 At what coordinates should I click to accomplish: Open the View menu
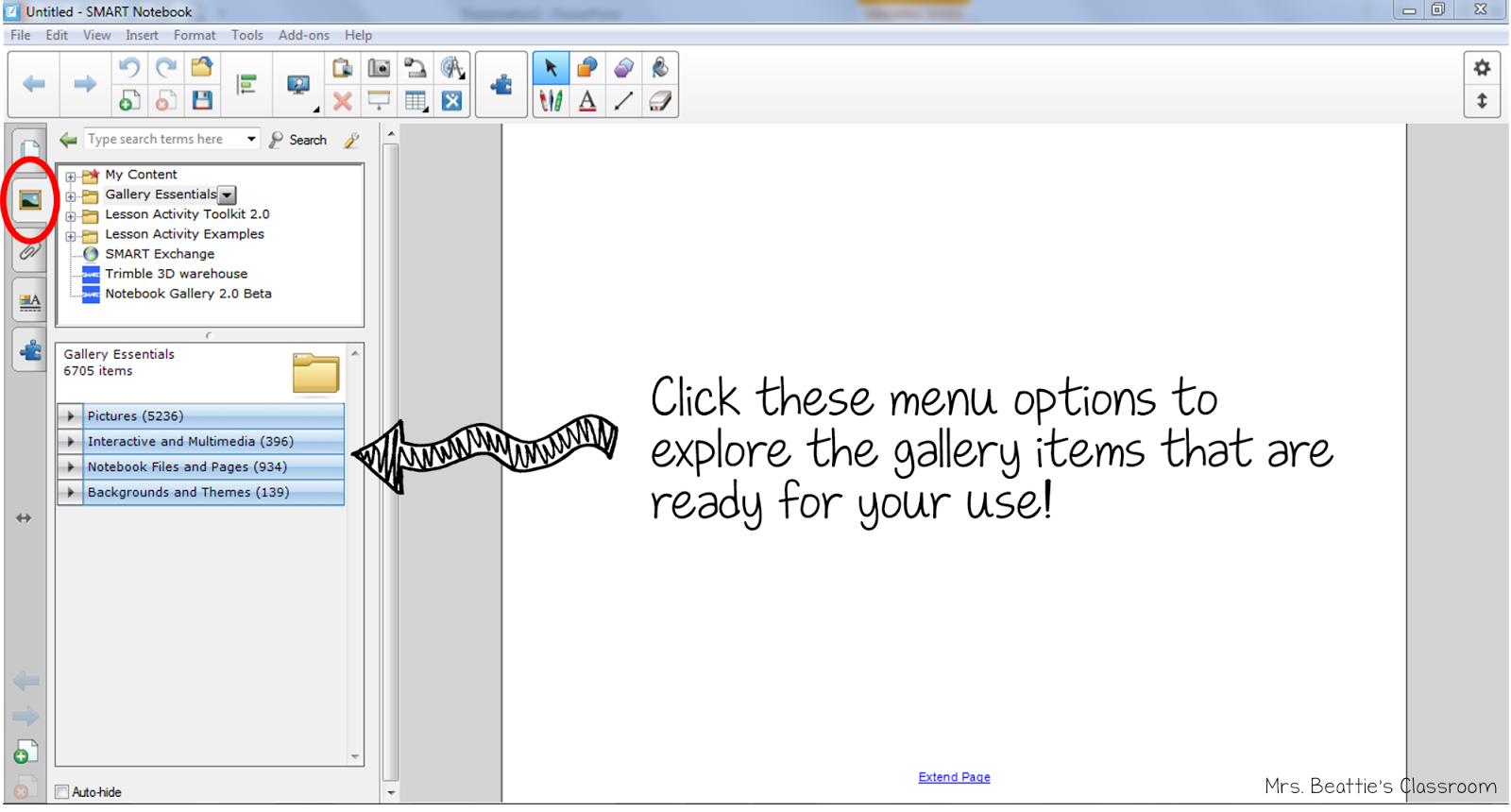point(97,35)
